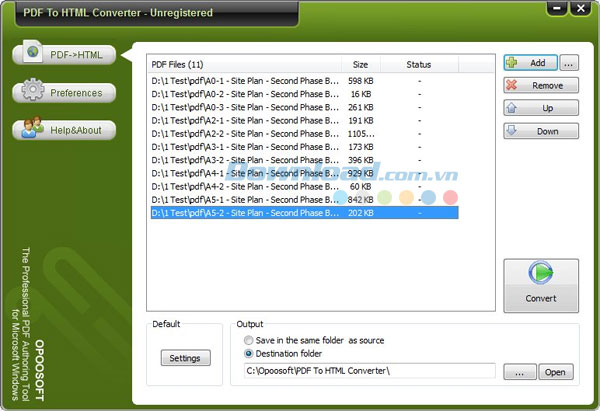600x411 pixels.
Task: Click the ellipsis button next to Add
Action: click(x=569, y=63)
